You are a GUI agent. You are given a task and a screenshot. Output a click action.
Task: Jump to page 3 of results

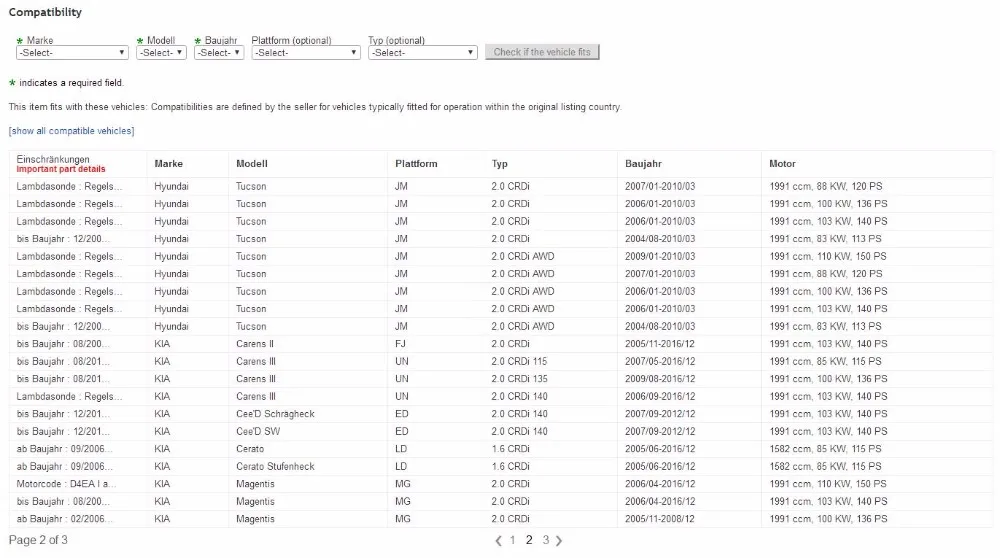545,540
